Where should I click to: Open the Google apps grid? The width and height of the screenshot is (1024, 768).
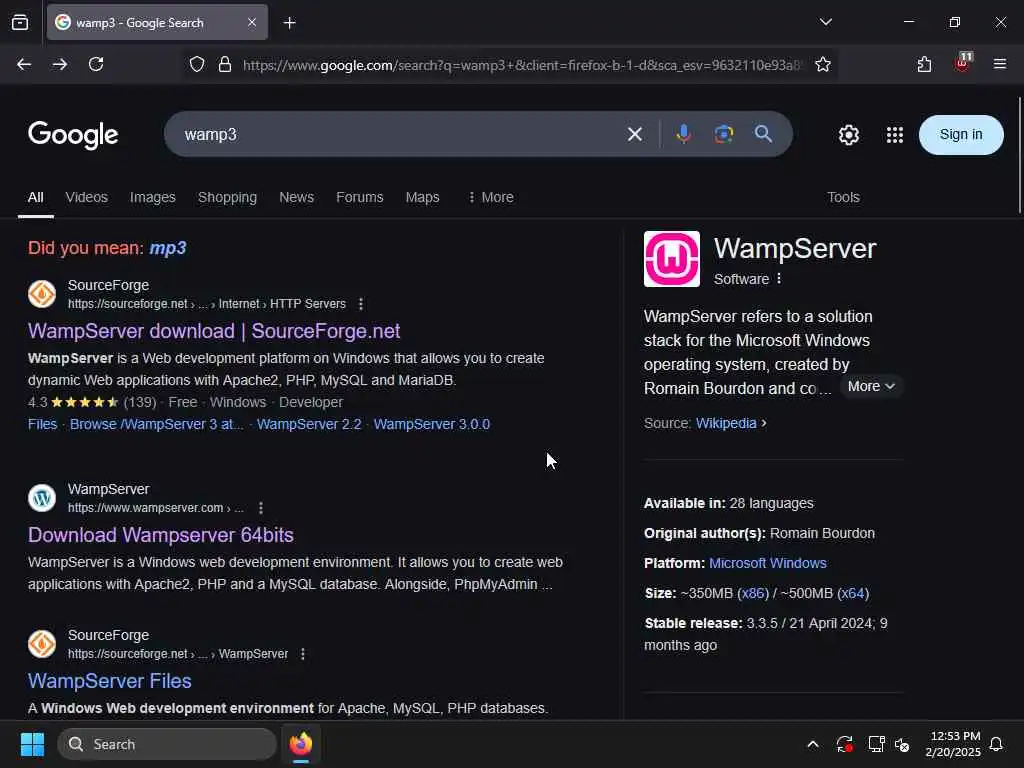895,135
